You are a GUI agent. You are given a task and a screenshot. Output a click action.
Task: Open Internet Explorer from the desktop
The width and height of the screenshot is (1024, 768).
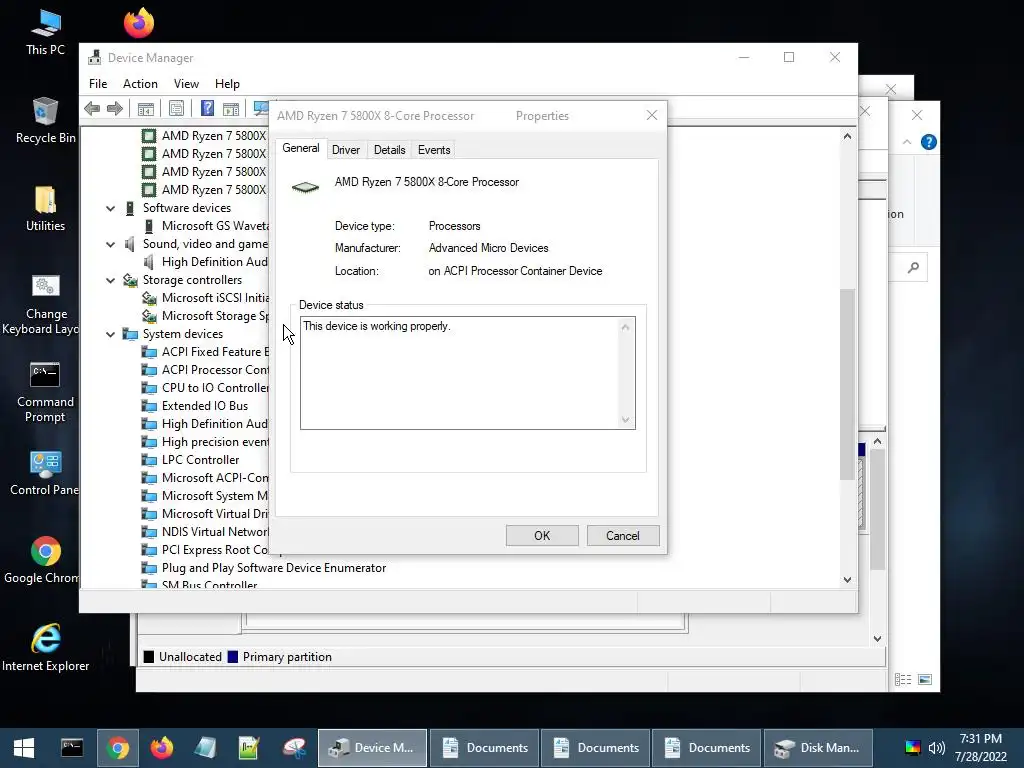(45, 648)
